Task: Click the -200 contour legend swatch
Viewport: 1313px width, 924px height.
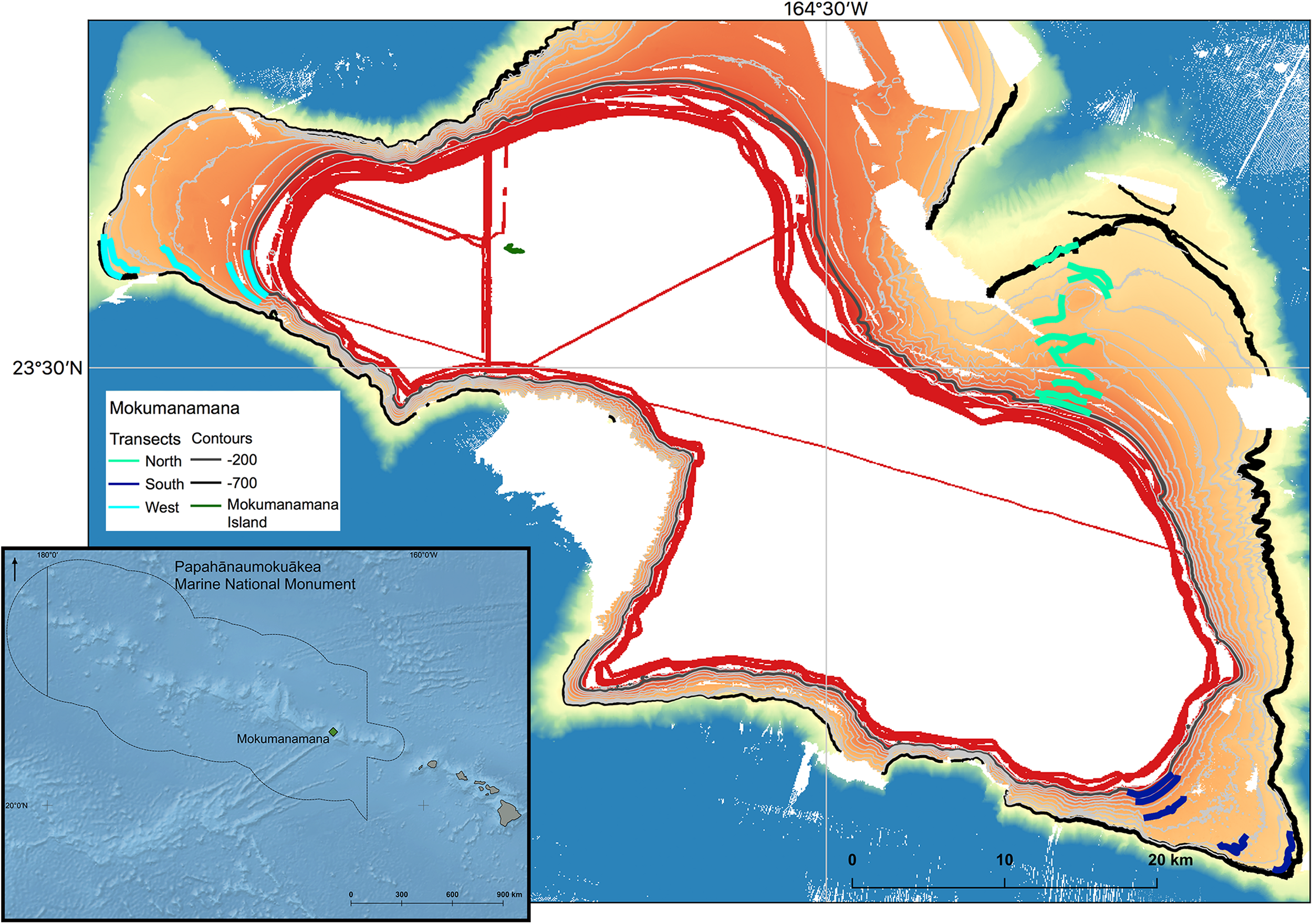Action: coord(206,460)
